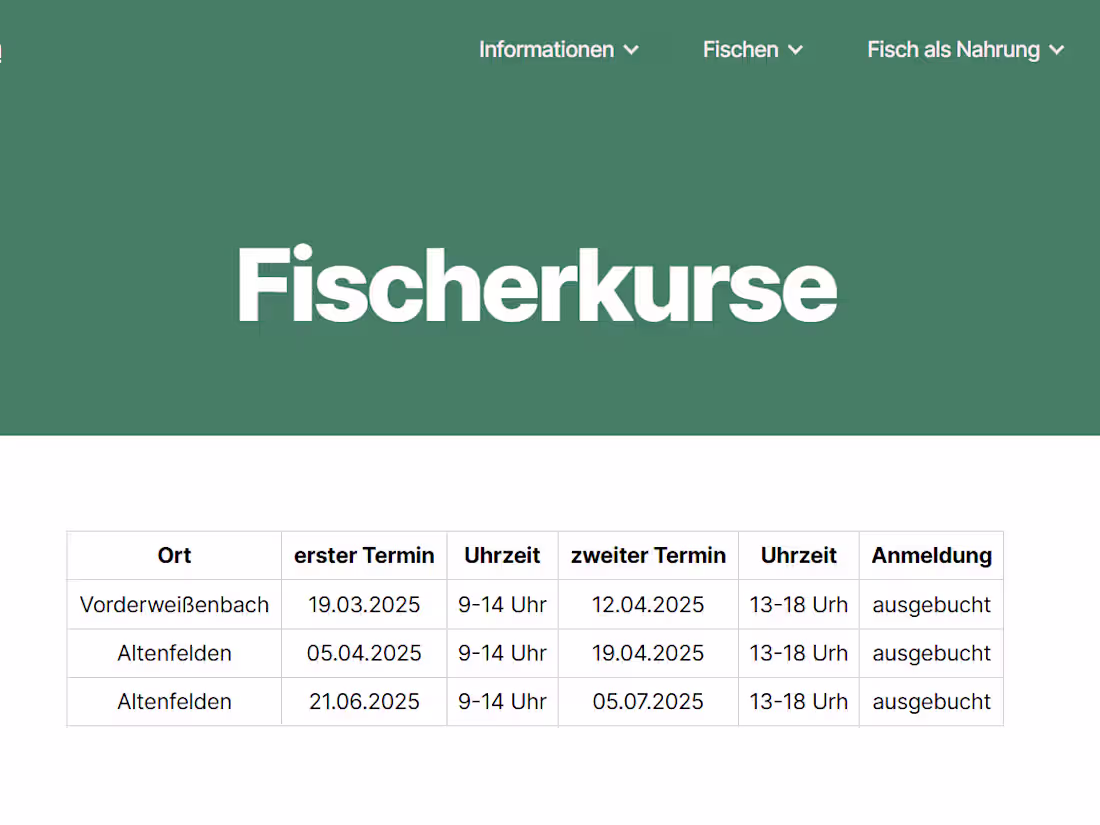Click the Ort column header

(174, 556)
